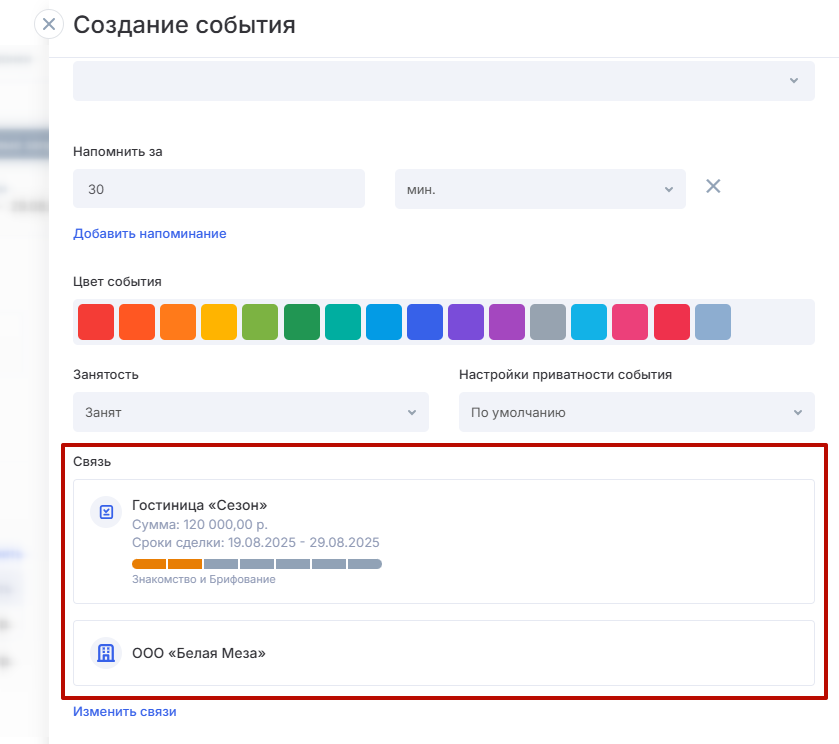The height and width of the screenshot is (744, 839).
Task: Click the Добавить напоминание link
Action: click(x=150, y=234)
